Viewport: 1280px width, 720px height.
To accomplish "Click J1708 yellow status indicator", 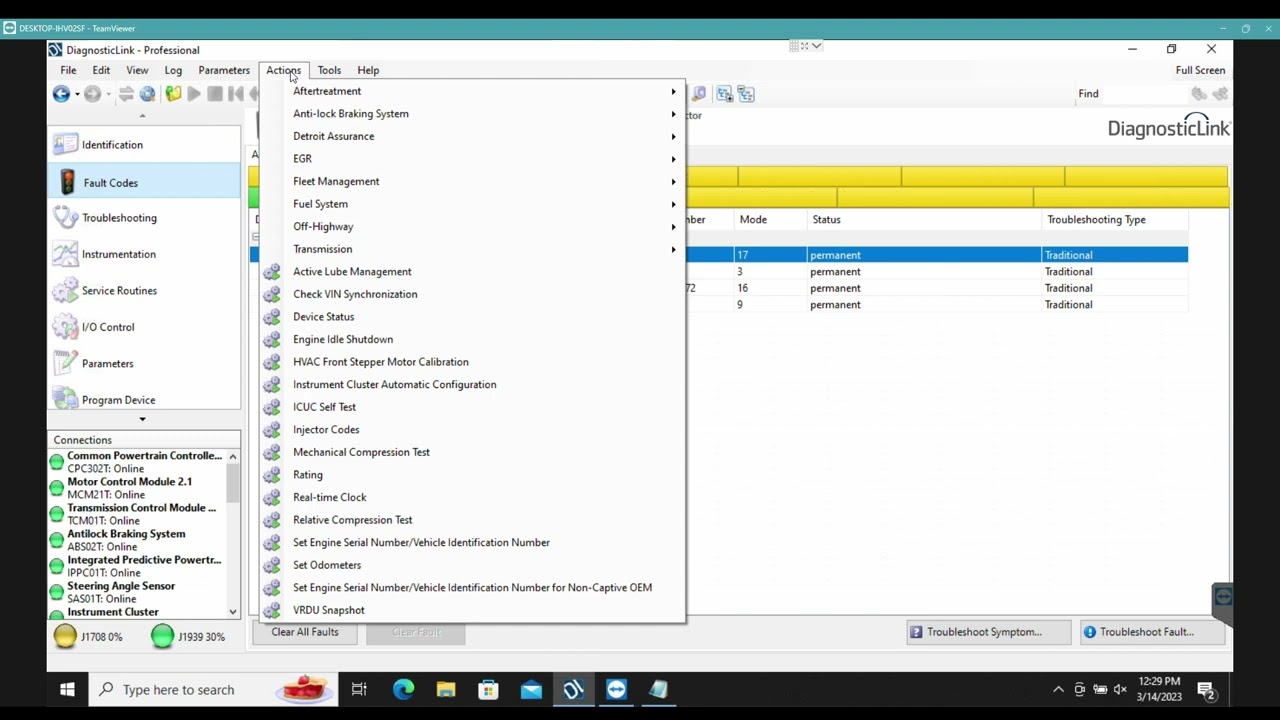I will click(x=65, y=636).
